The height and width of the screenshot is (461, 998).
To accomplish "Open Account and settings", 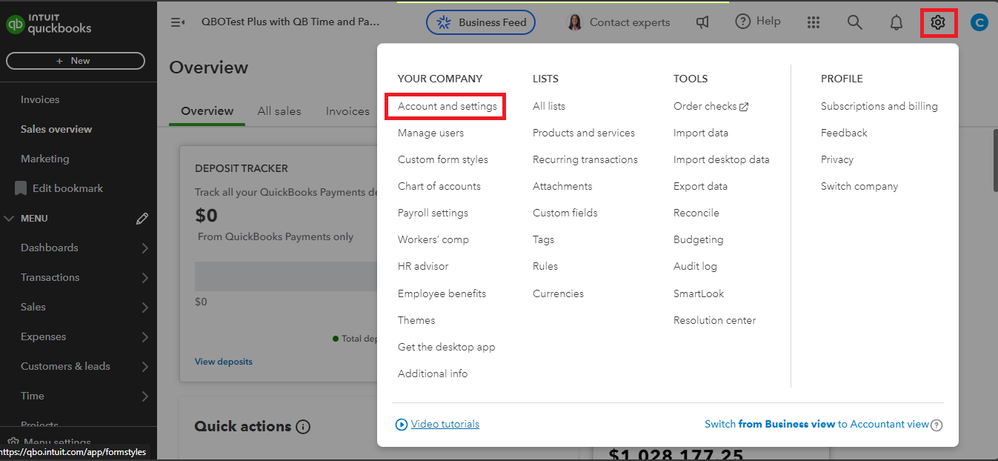I will tap(447, 106).
